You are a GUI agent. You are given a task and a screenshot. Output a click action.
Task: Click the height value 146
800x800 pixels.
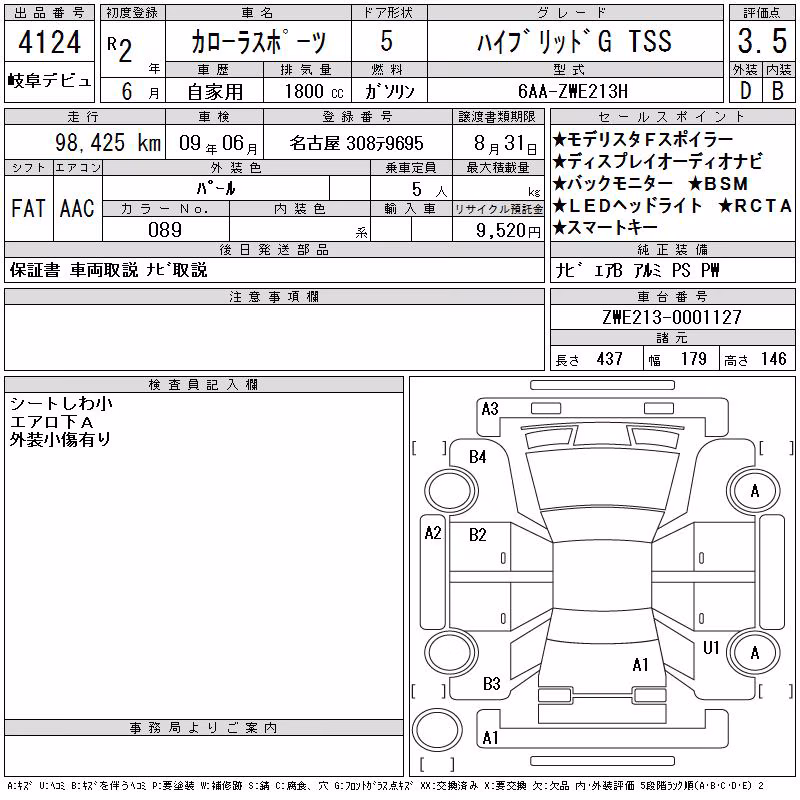773,359
